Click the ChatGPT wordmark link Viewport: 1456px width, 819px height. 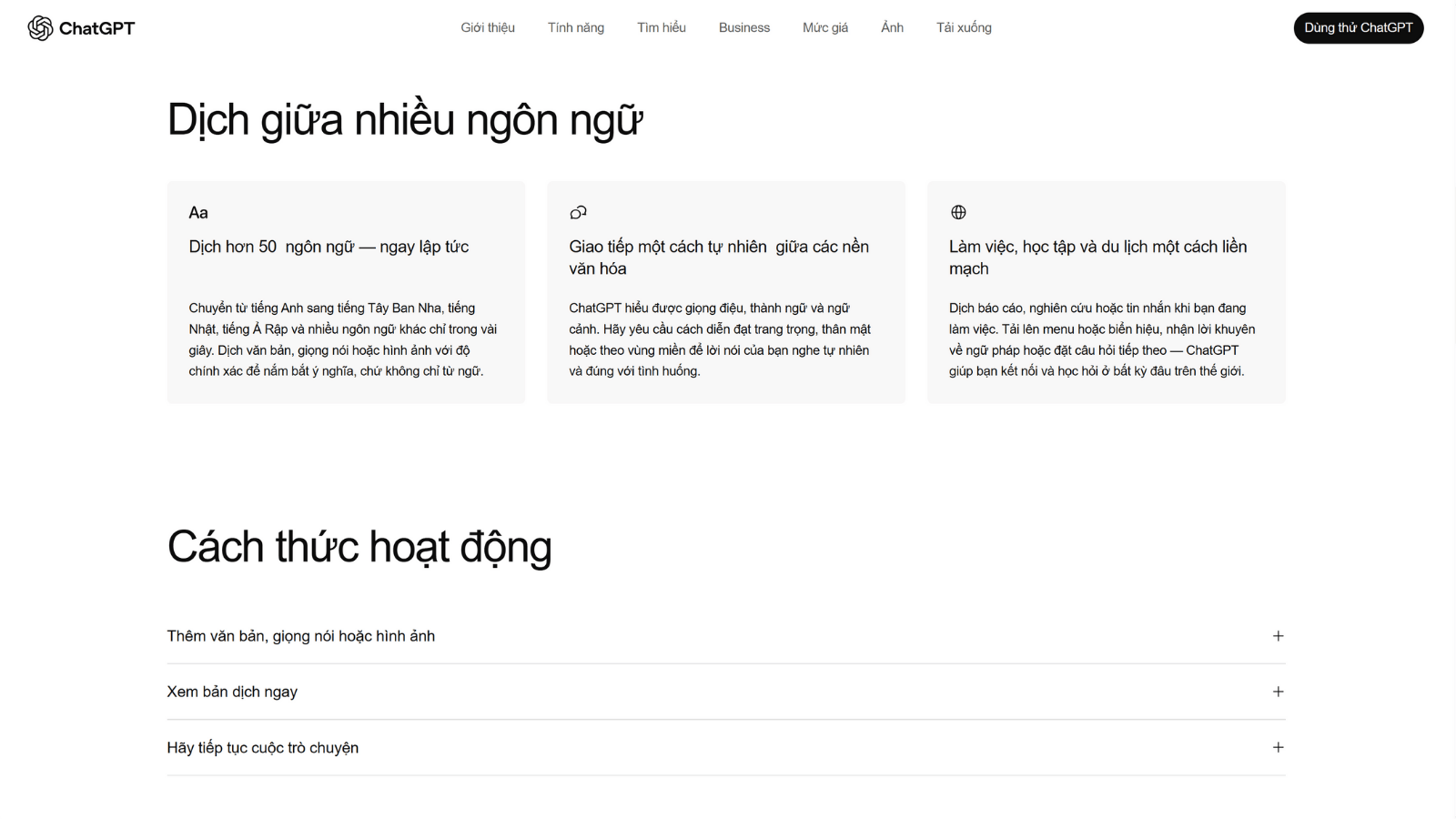coord(96,28)
